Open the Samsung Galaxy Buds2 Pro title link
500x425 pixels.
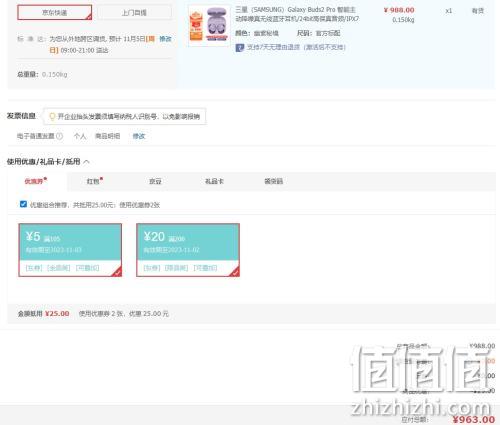(x=297, y=14)
